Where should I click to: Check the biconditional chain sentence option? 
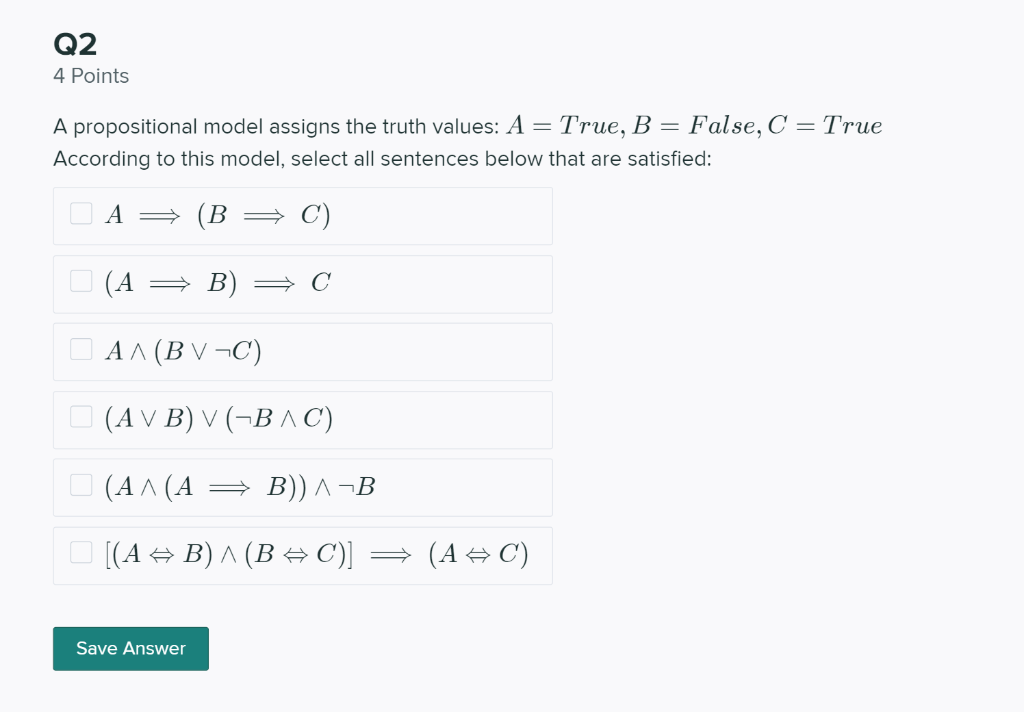pos(80,551)
